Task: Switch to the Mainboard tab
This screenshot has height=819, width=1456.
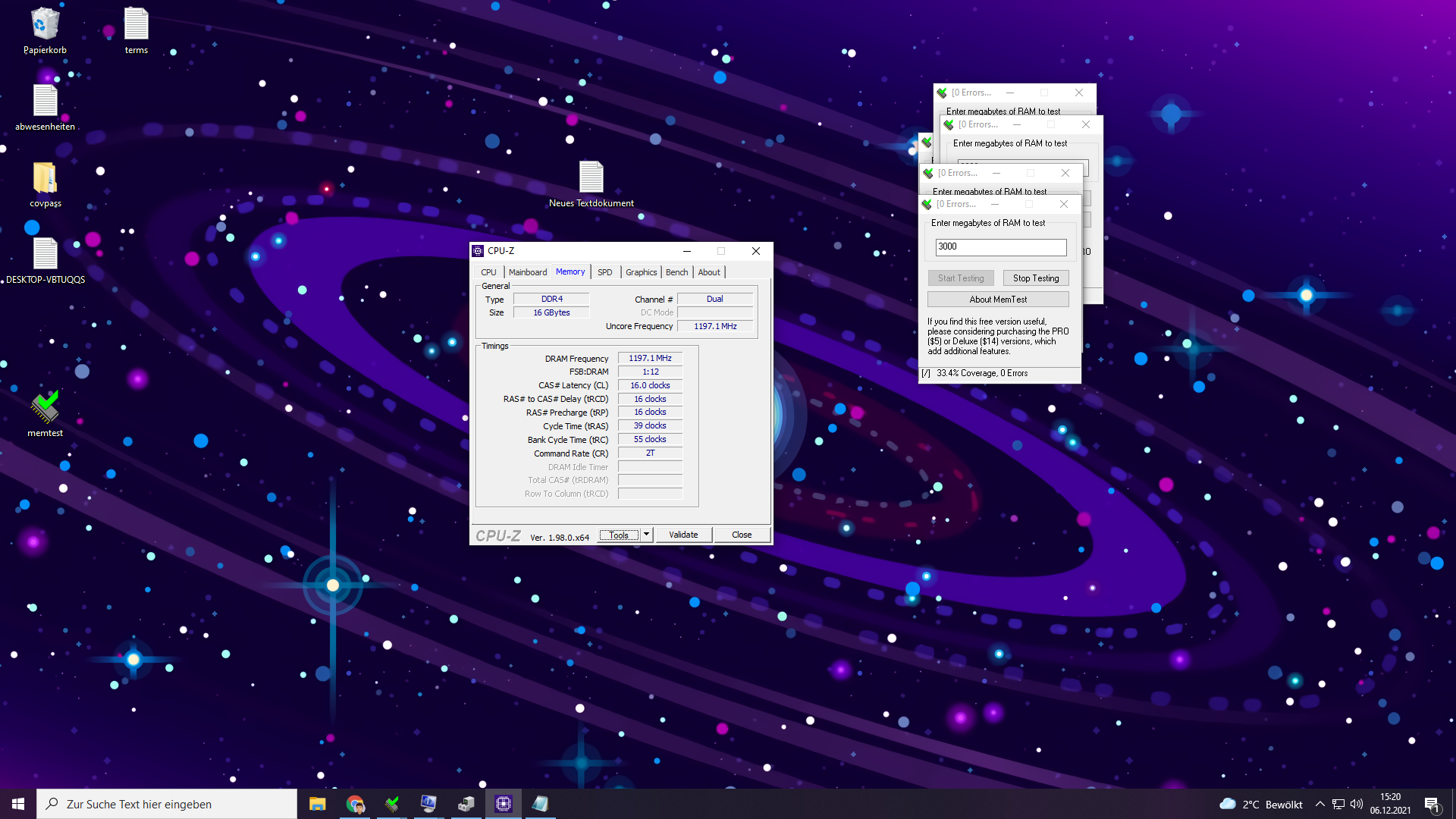Action: 527,272
